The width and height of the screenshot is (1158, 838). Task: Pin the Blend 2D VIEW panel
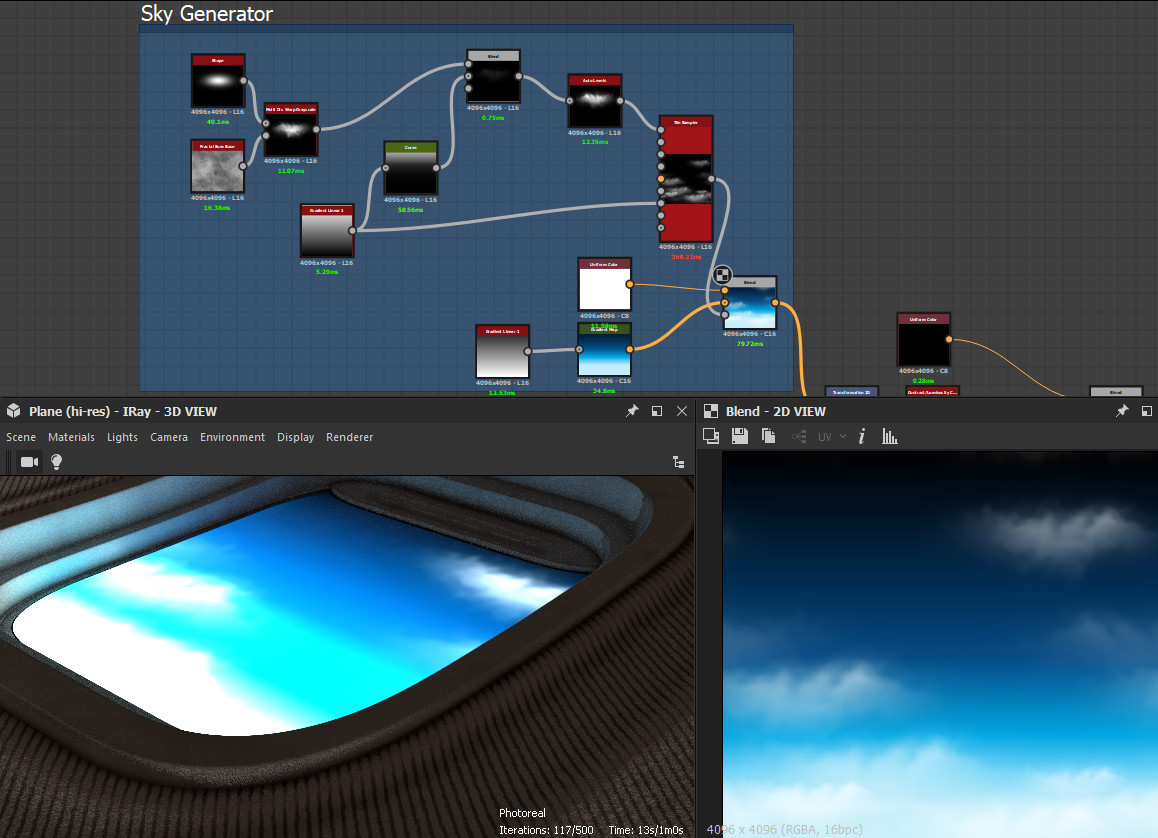click(1121, 410)
